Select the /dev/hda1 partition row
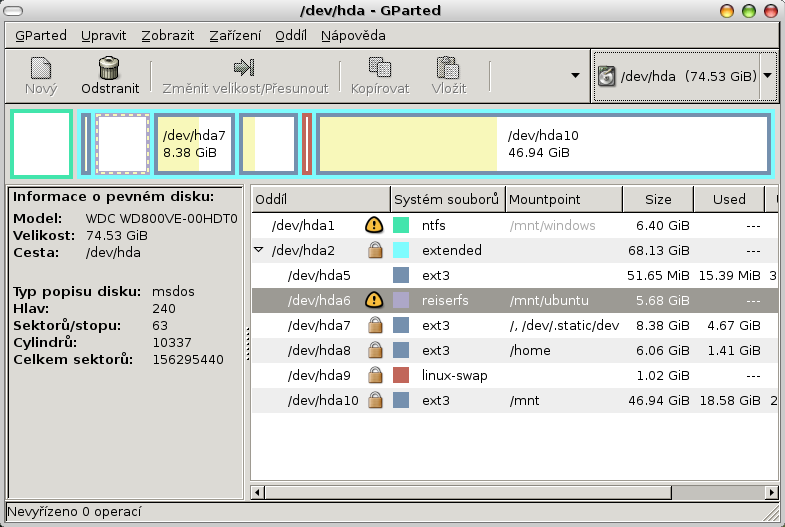The height and width of the screenshot is (527, 785). pyautogui.click(x=515, y=225)
